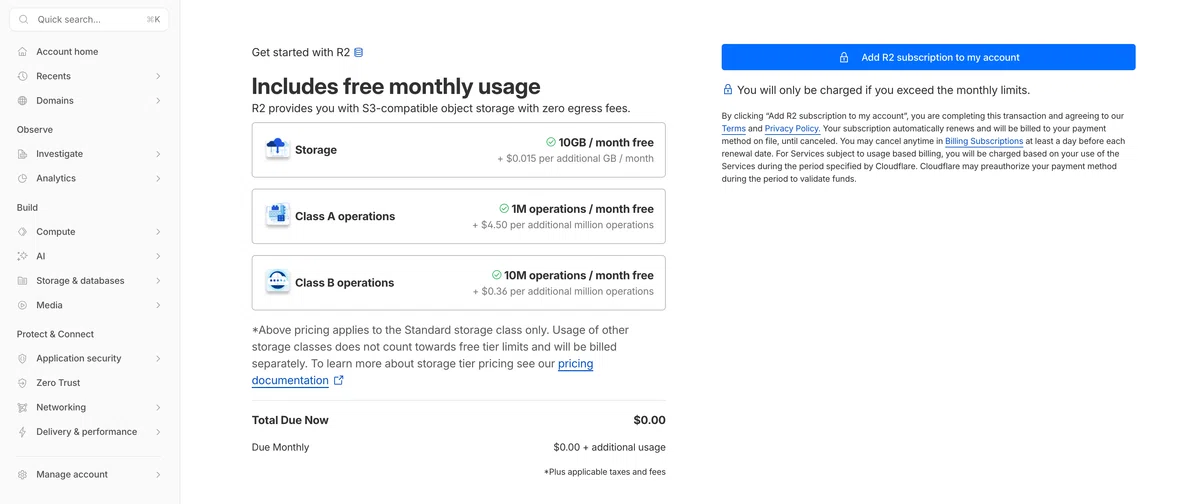Expand the Domains chevron
This screenshot has width=1200, height=504.
[x=158, y=101]
